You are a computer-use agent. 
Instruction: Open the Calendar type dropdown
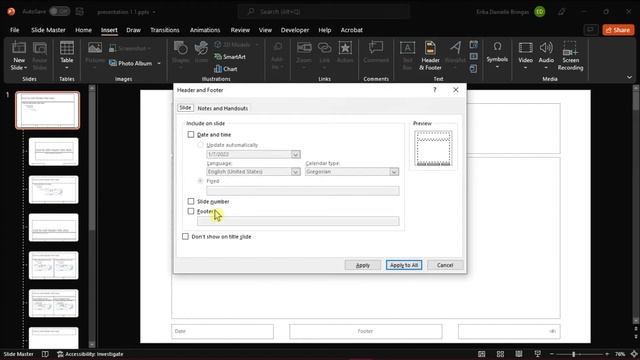(x=394, y=172)
